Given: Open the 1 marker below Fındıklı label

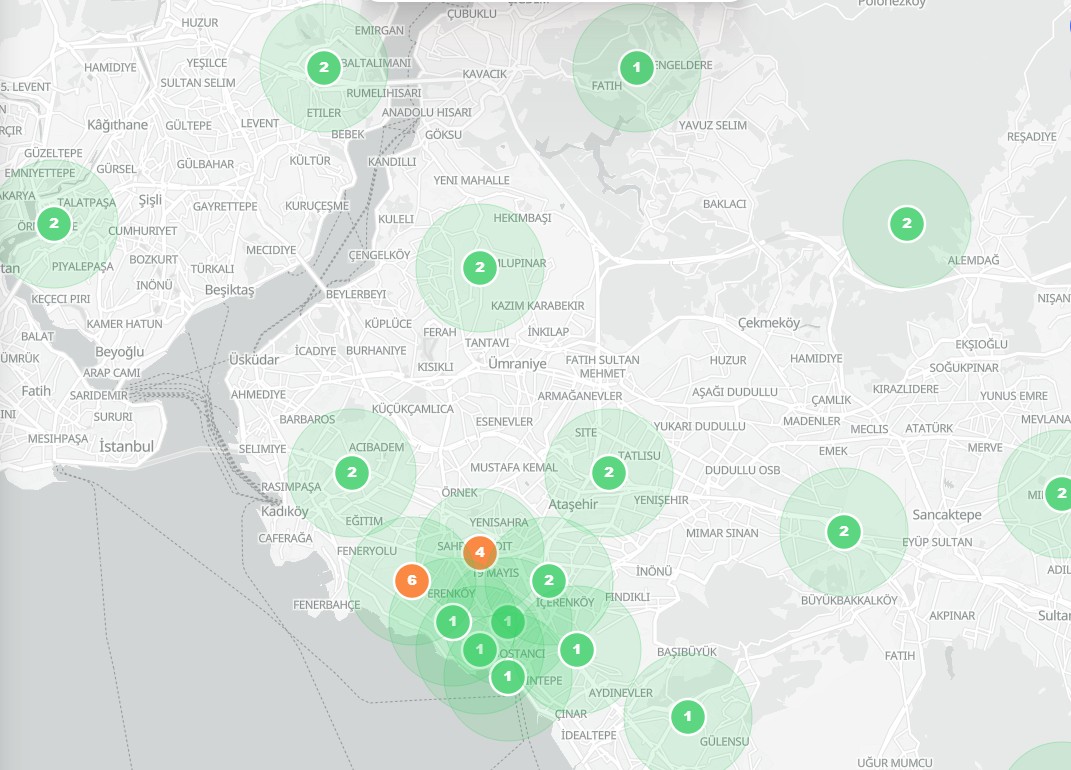Looking at the screenshot, I should coord(576,649).
